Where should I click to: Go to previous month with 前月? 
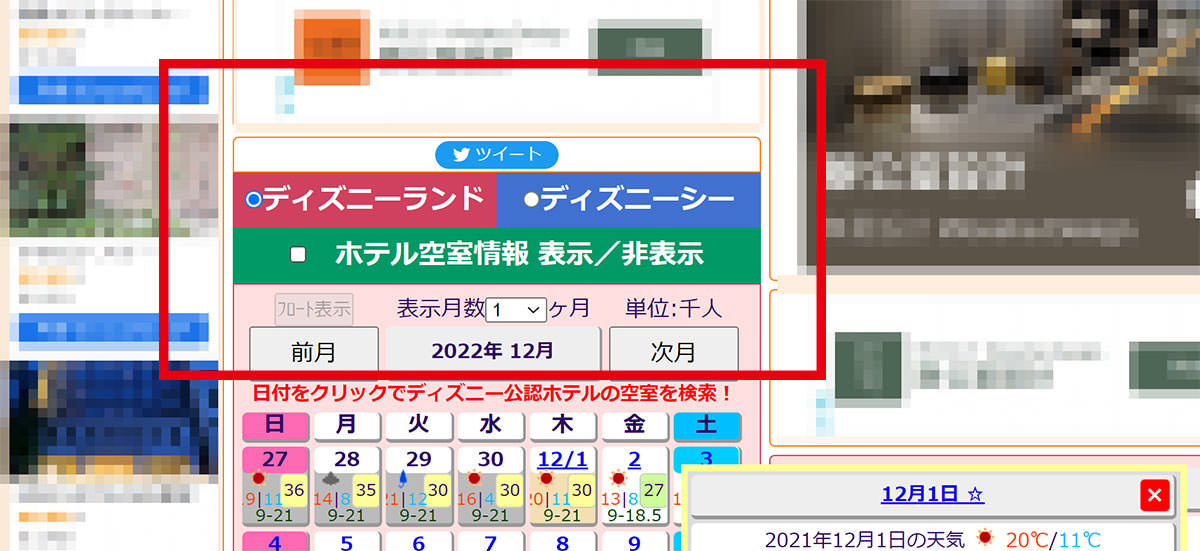pos(314,351)
